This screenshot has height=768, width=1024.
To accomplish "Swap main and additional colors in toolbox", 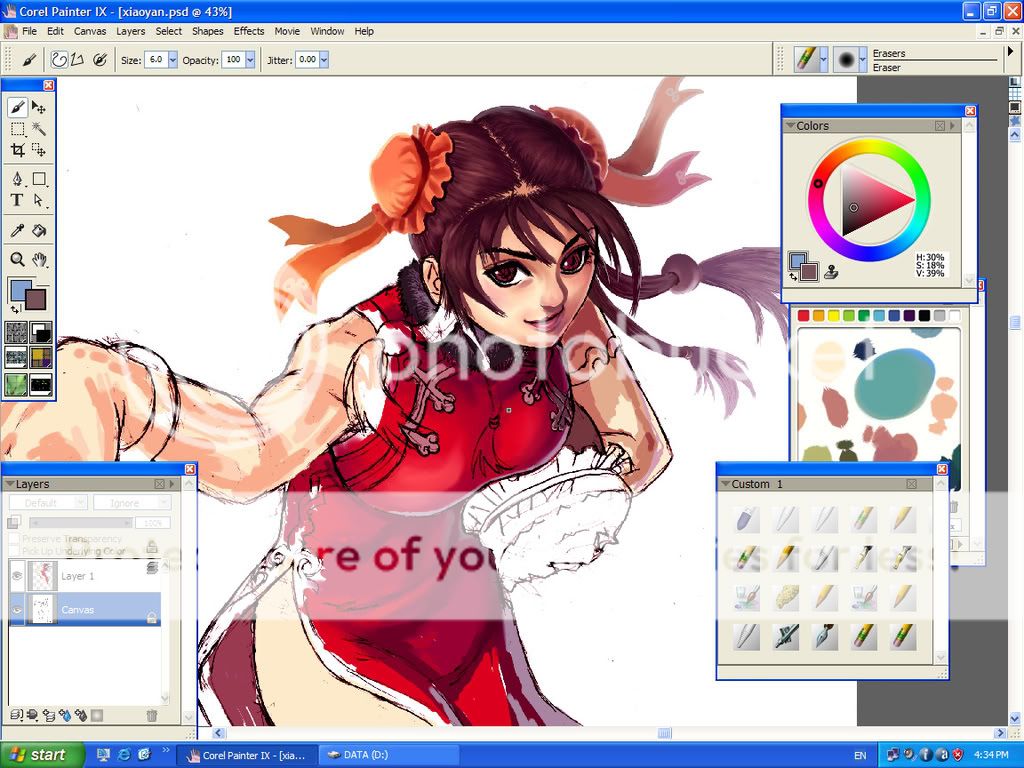I will (x=15, y=309).
